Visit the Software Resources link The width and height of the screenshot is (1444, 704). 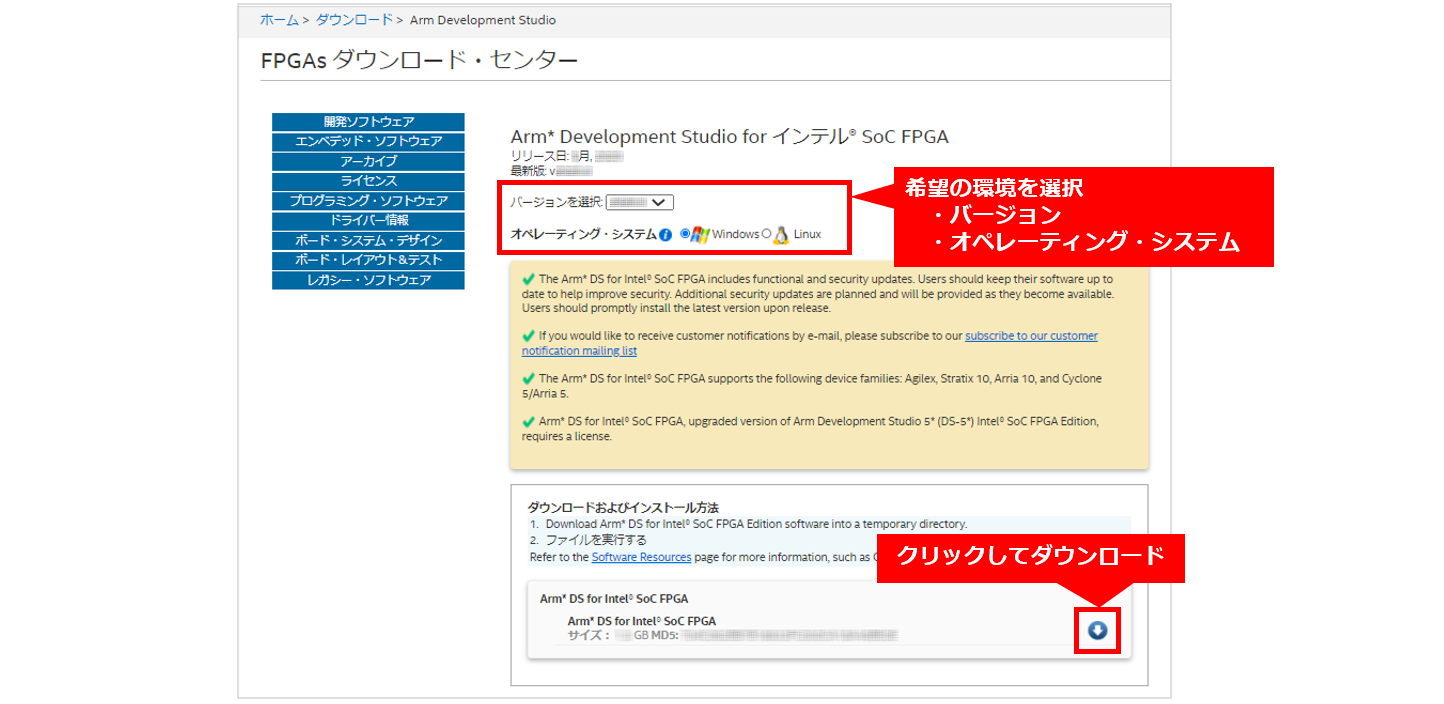641,557
